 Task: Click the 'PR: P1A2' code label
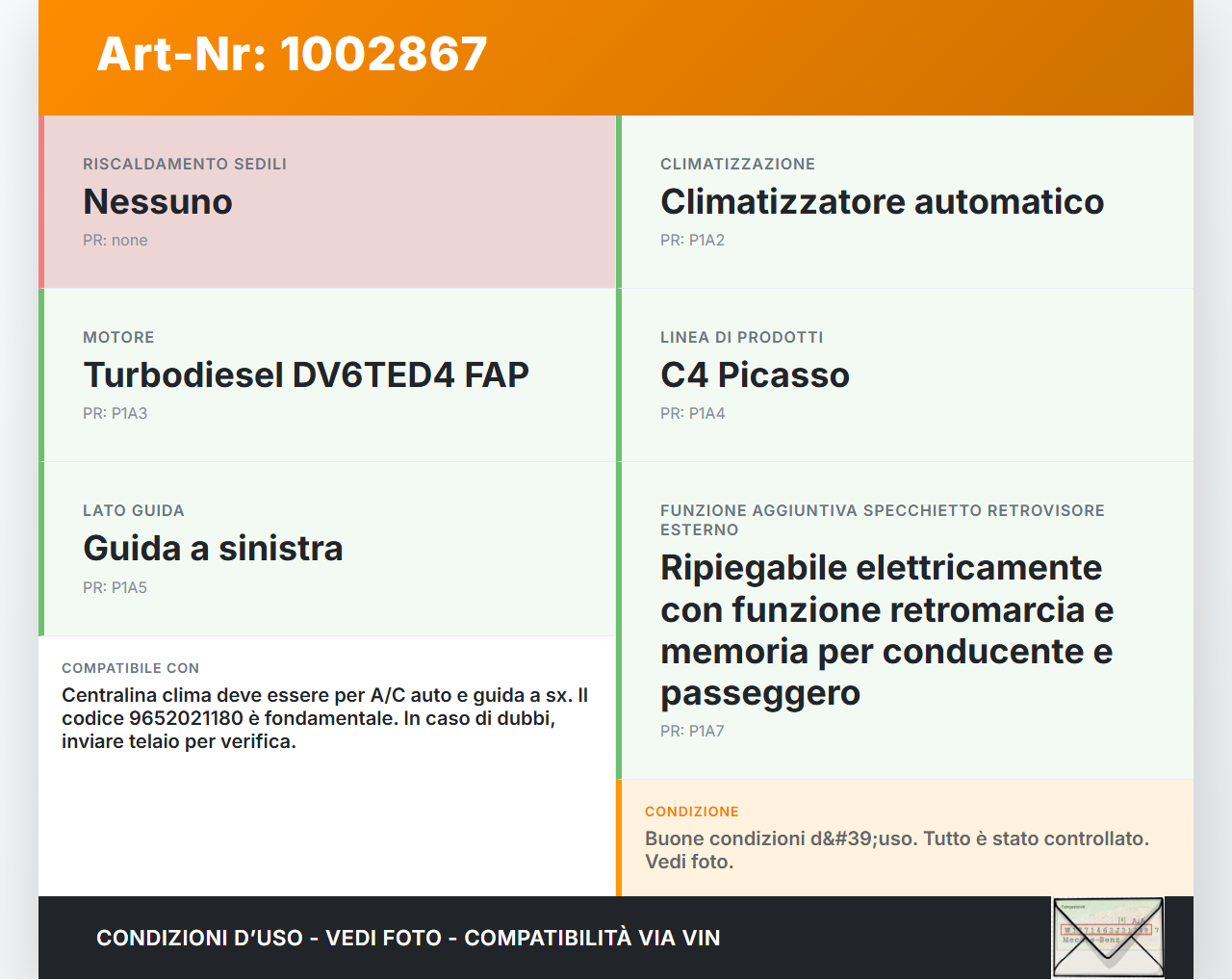tap(692, 241)
